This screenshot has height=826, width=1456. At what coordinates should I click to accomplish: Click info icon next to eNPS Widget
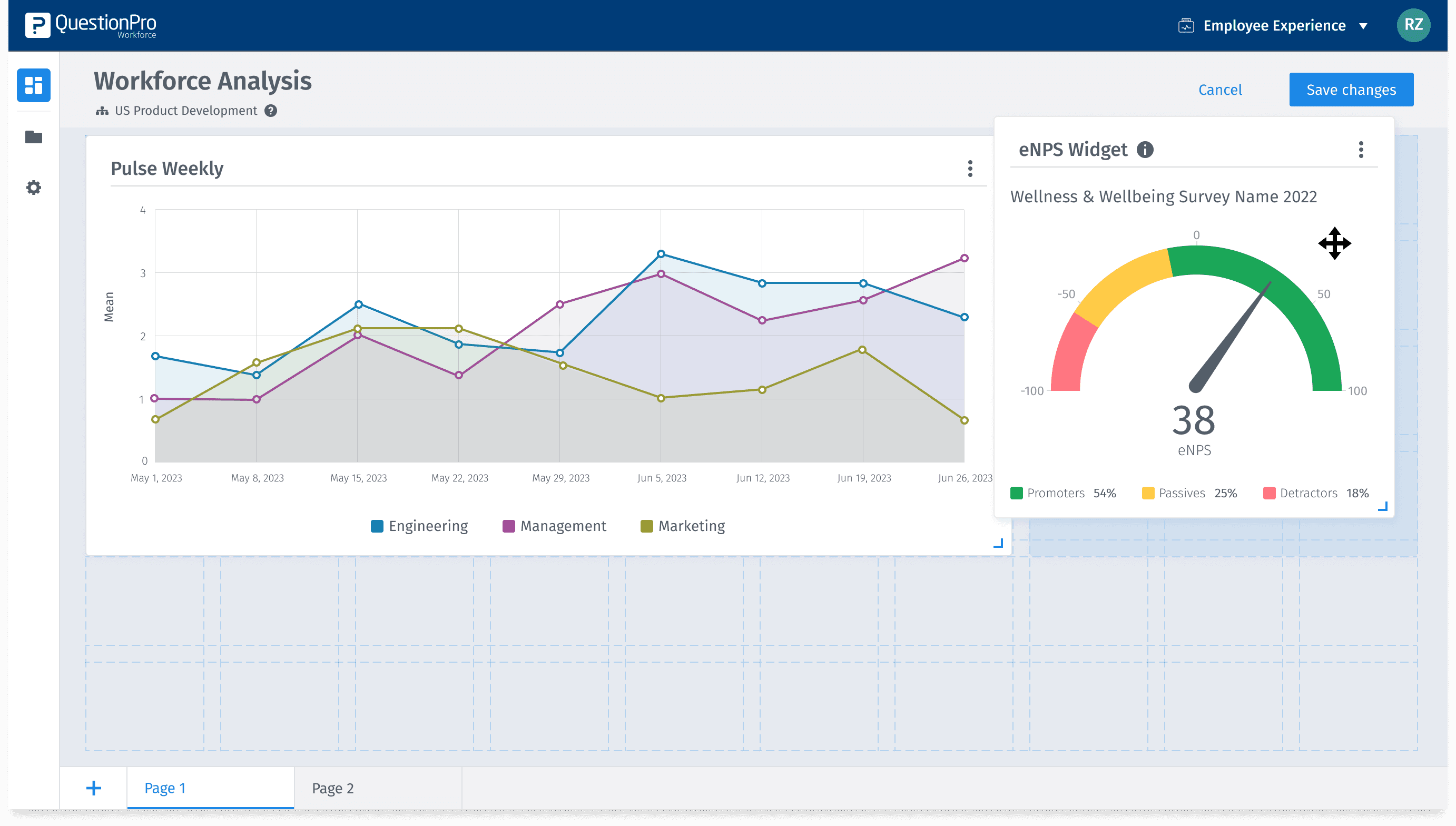[x=1145, y=150]
